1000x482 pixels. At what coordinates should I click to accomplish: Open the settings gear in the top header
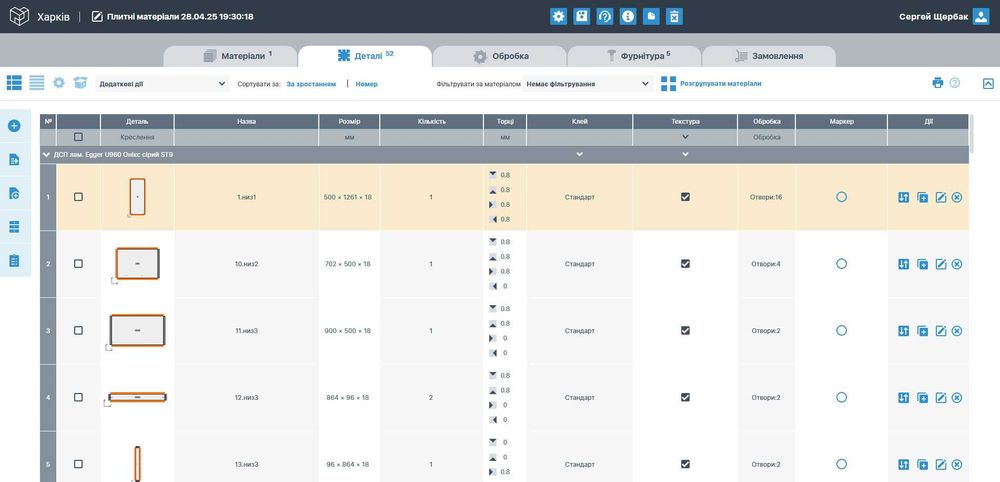click(559, 17)
